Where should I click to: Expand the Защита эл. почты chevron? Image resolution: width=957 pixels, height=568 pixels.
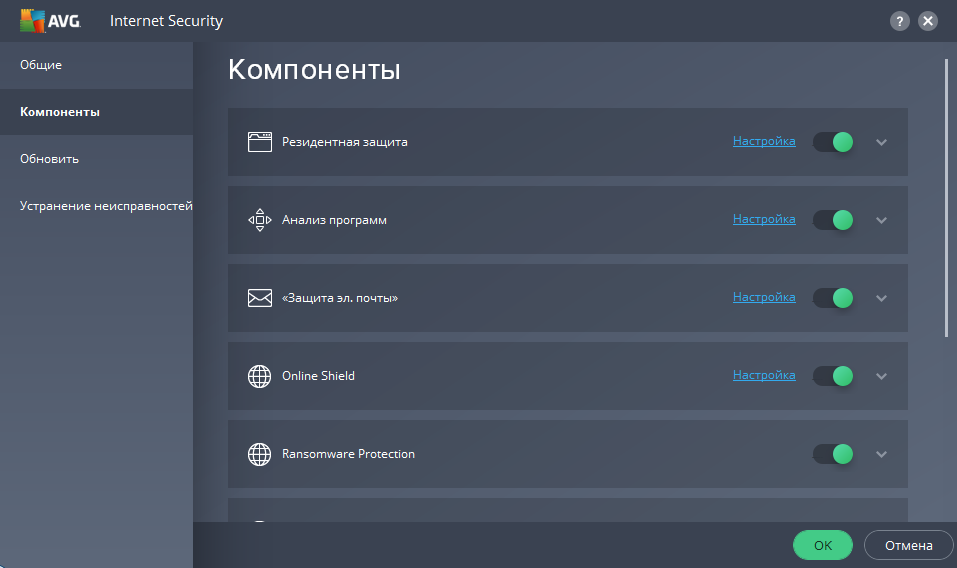(881, 298)
